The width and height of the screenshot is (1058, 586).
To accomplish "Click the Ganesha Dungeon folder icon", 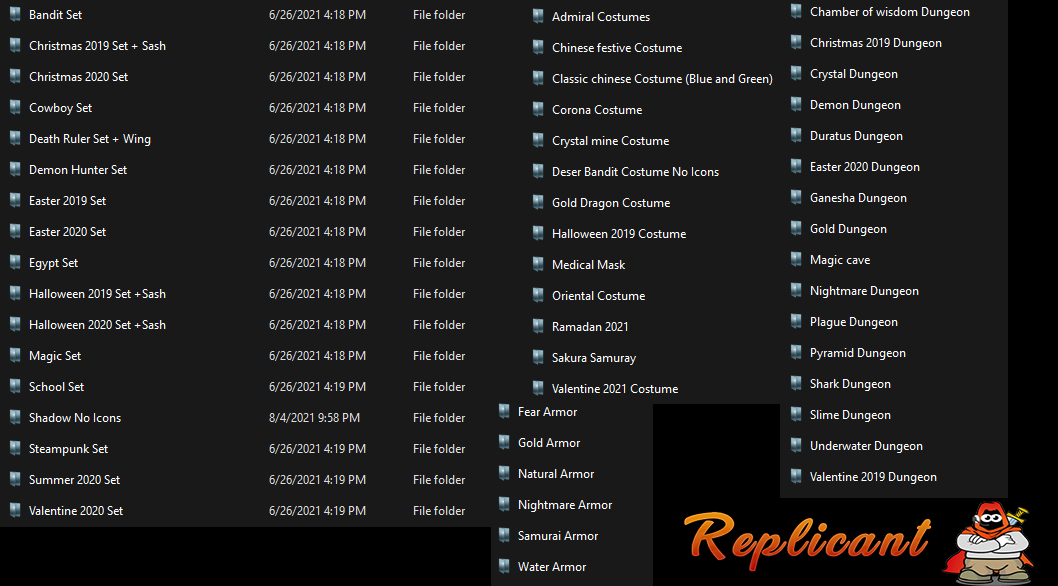I will (x=796, y=198).
